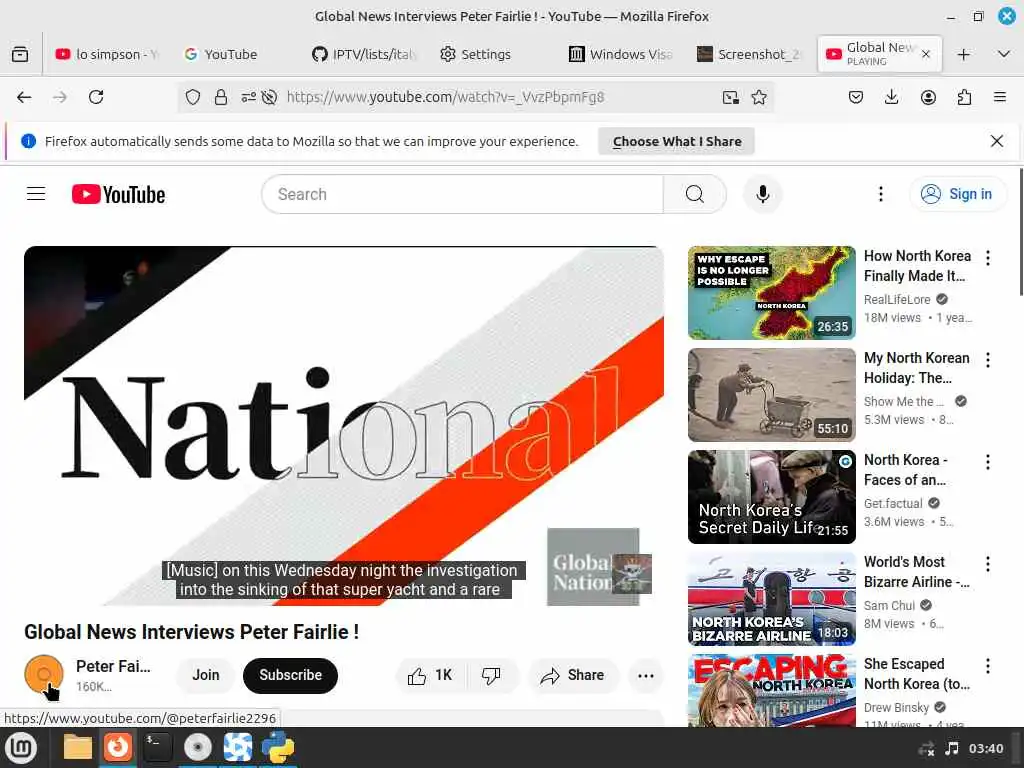Open North Korea's Secret Daily Life thumbnail
The image size is (1024, 768).
[x=771, y=496]
